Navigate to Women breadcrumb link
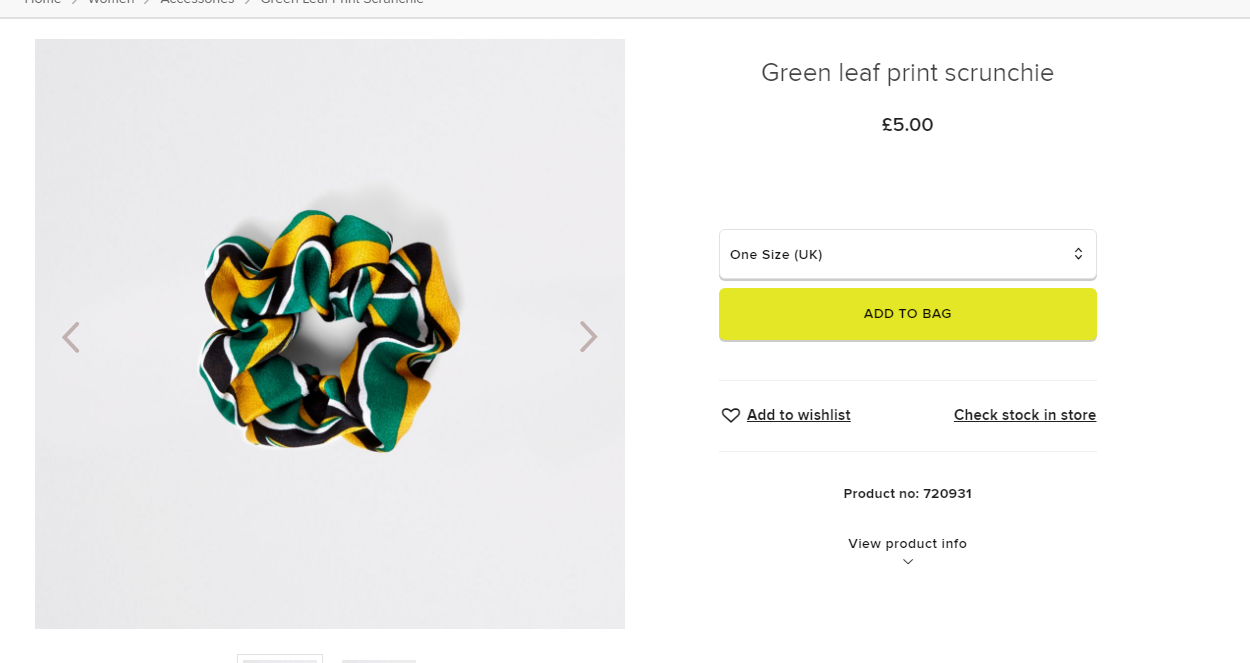This screenshot has width=1250, height=663. tap(110, 2)
